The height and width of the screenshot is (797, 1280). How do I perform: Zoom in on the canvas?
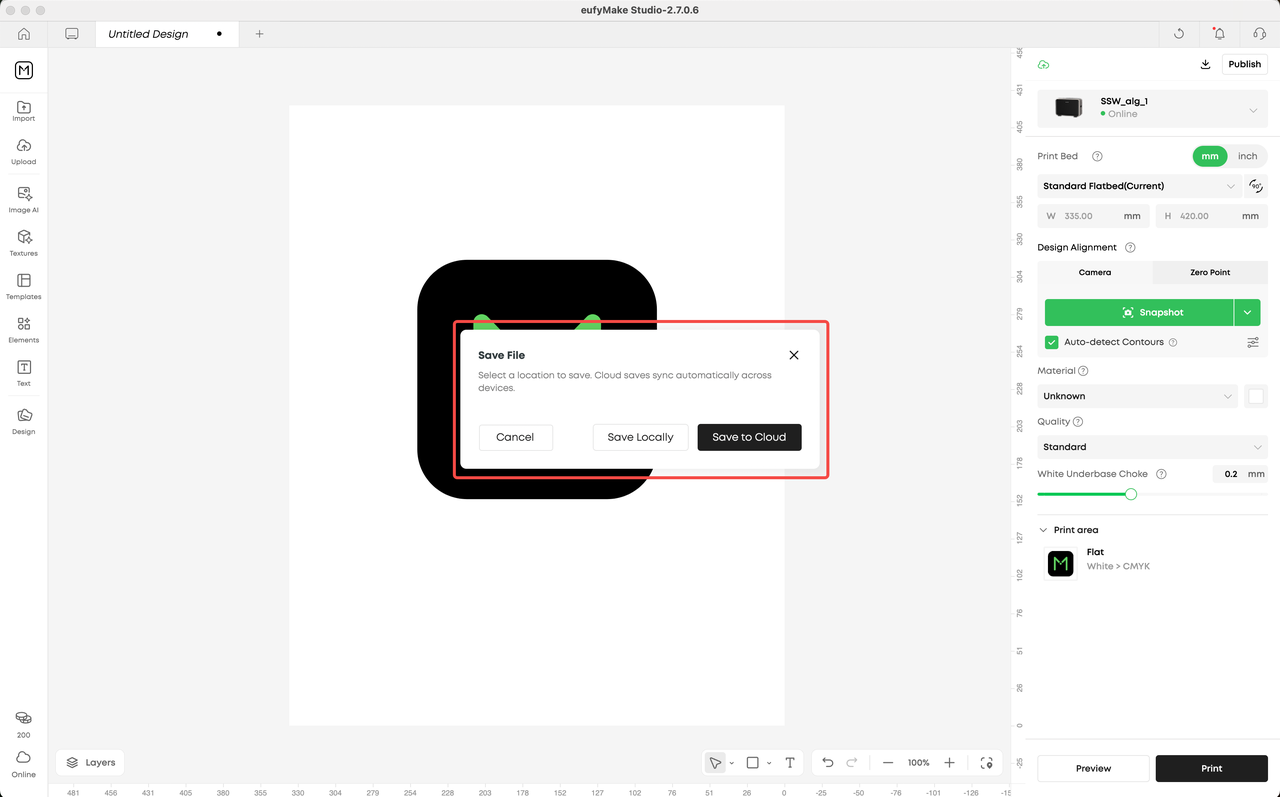point(950,763)
